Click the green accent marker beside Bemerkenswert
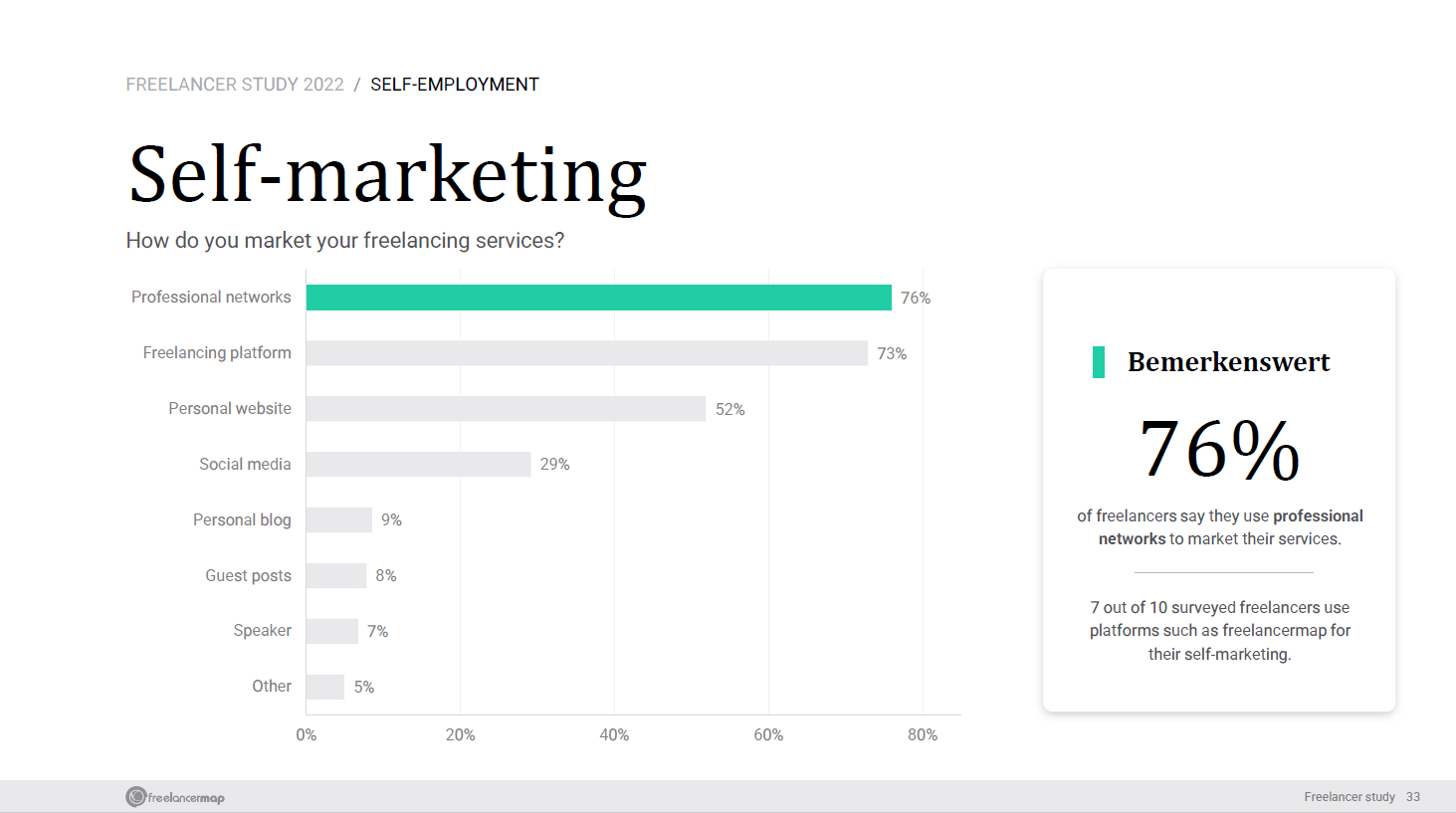 1099,362
